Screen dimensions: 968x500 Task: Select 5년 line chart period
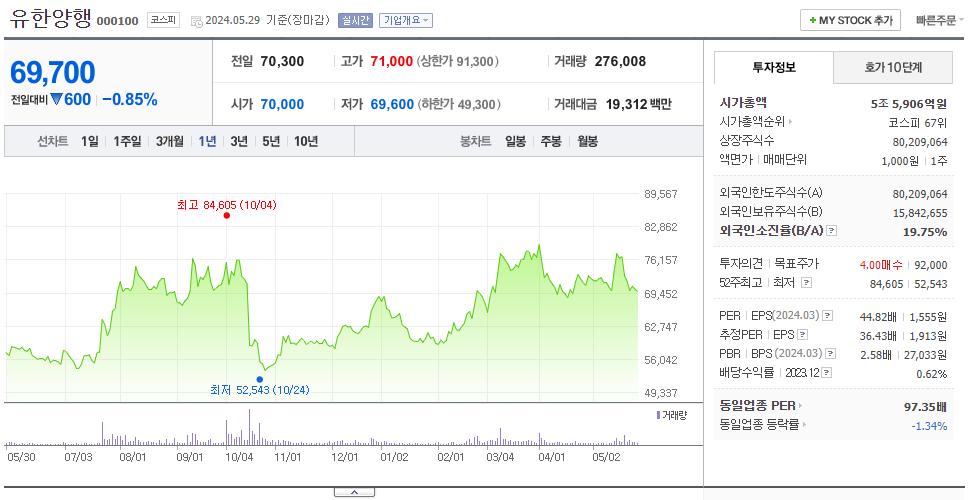[271, 141]
